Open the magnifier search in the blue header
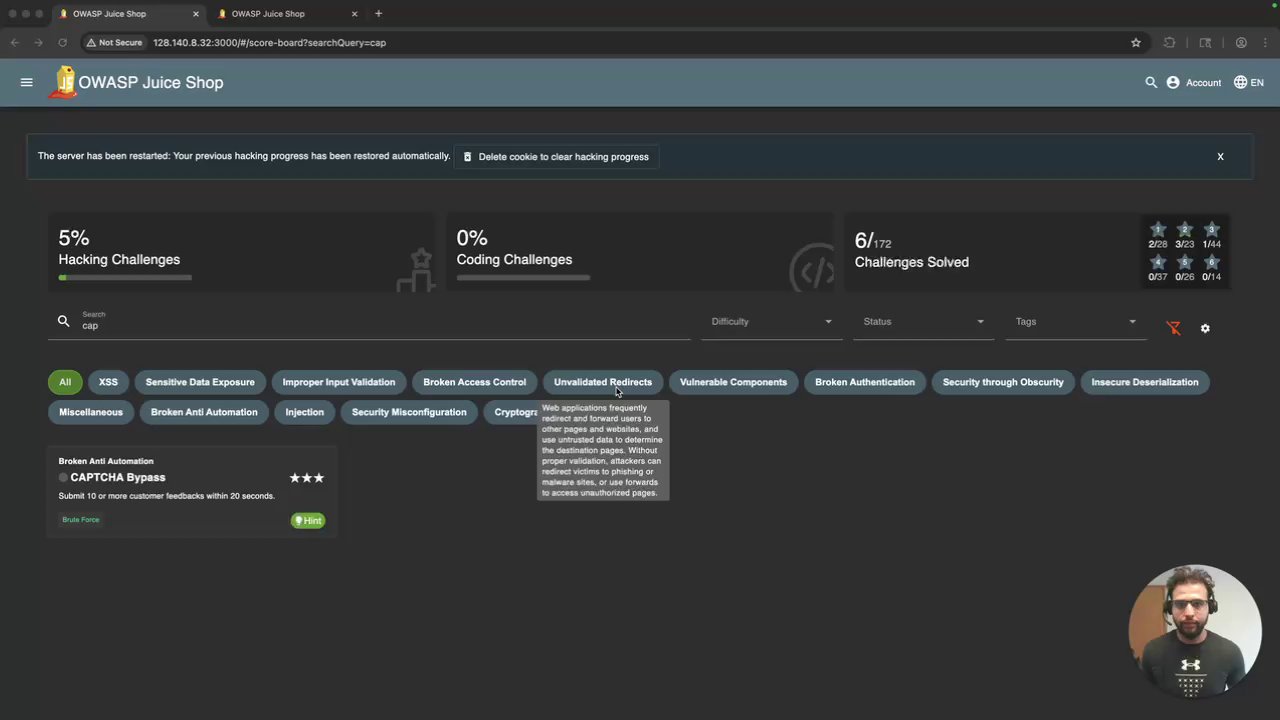This screenshot has width=1280, height=720. [1151, 82]
